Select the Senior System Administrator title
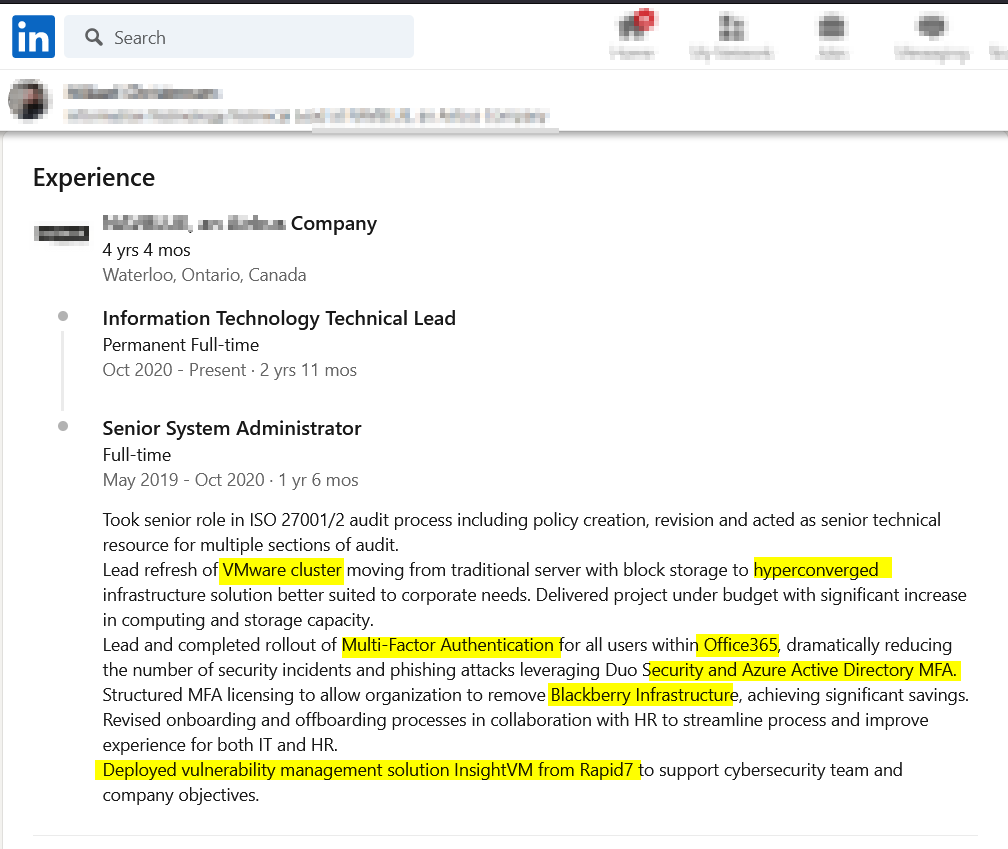 tap(232, 428)
